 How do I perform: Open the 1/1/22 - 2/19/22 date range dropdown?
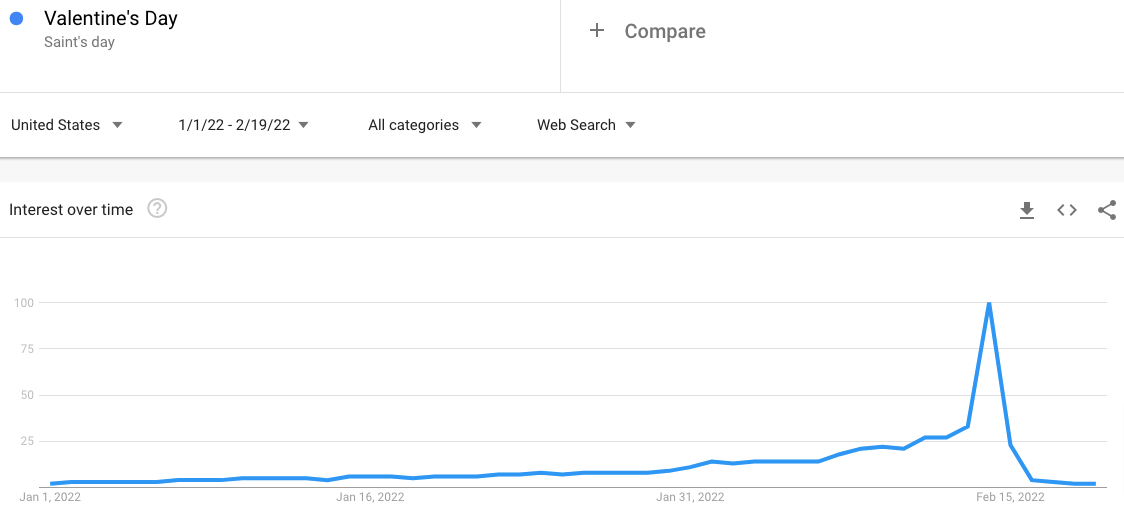(243, 125)
